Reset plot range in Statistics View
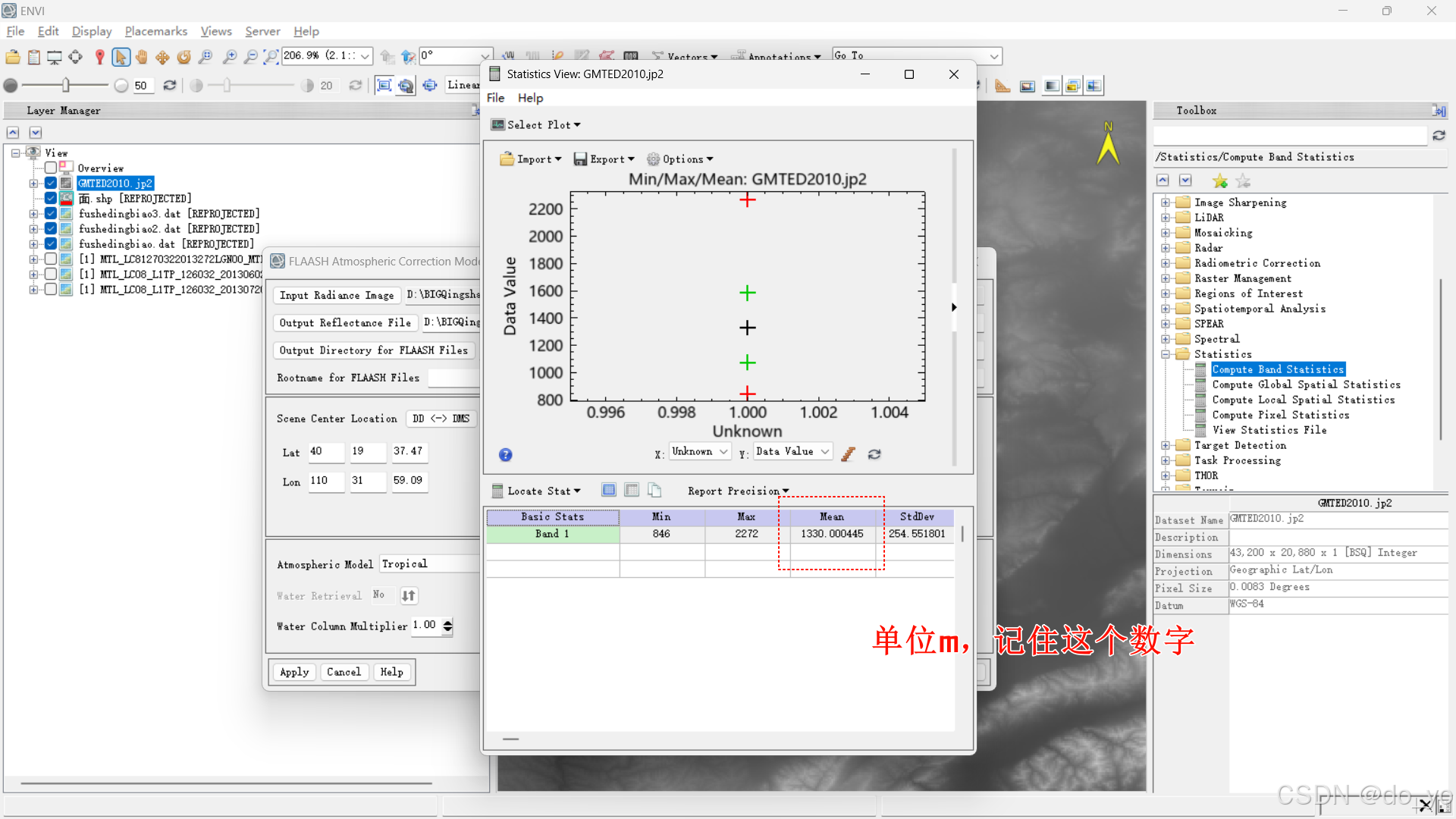 point(874,453)
